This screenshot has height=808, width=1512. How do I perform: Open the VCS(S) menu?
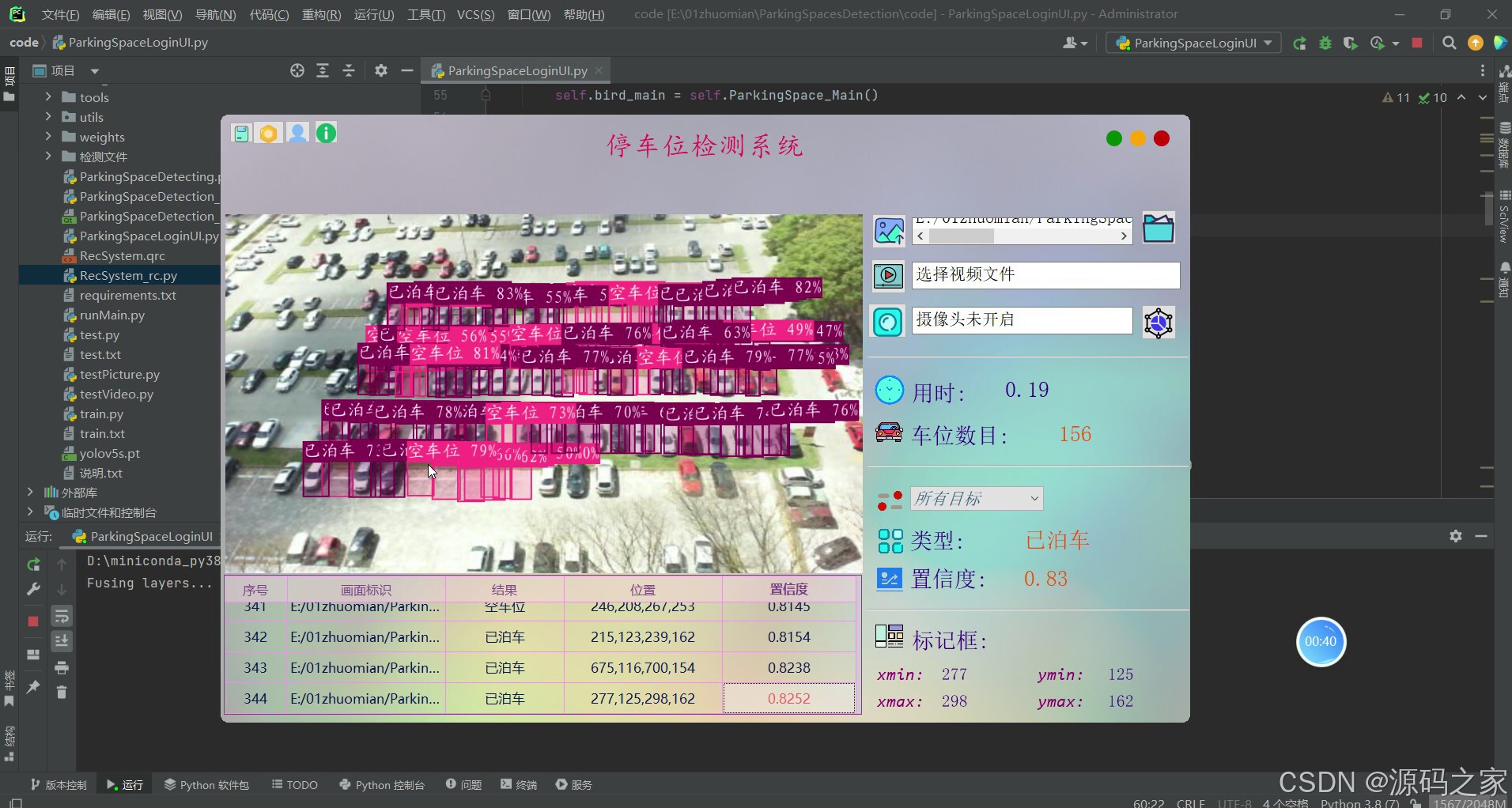click(x=475, y=14)
